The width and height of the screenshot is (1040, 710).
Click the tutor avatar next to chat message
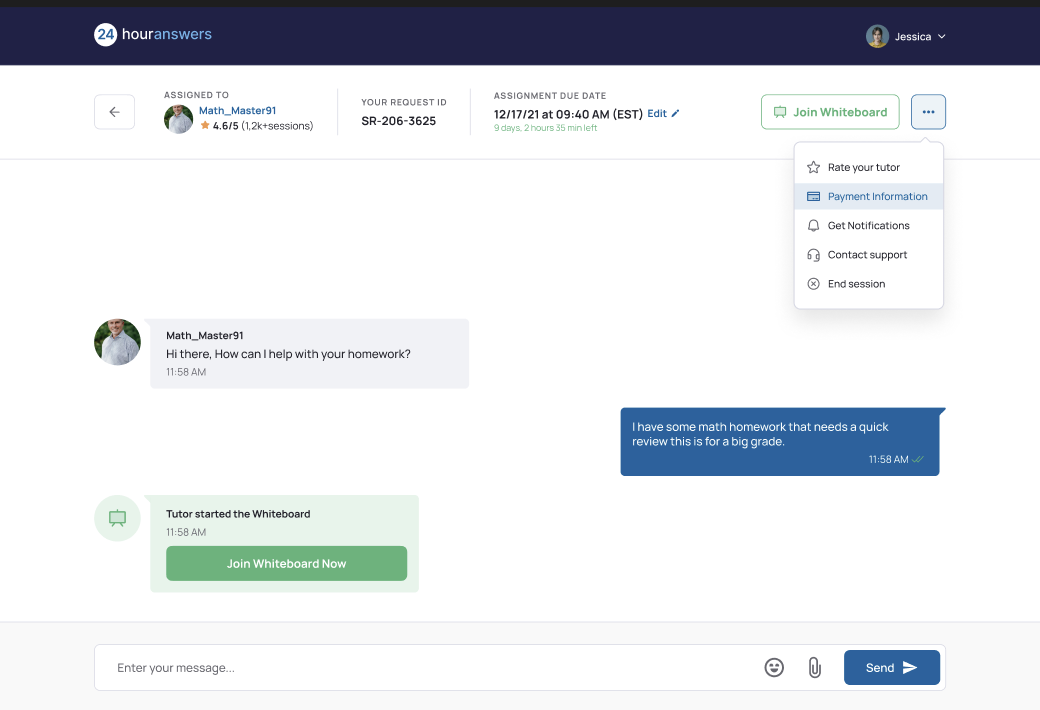[x=117, y=342]
